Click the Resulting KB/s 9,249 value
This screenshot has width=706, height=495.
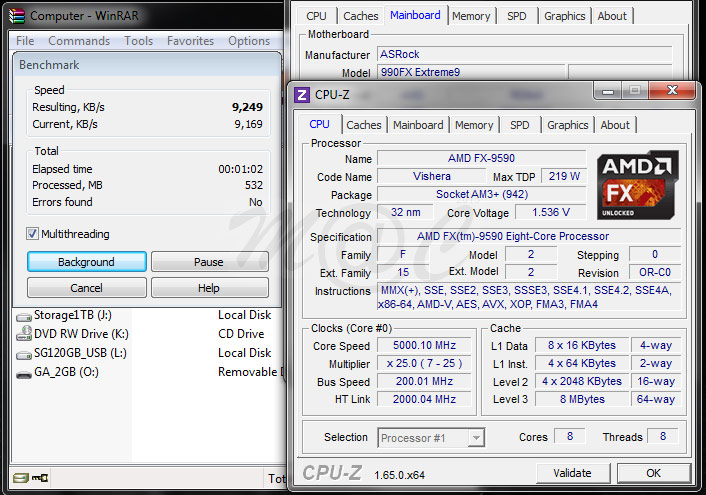click(x=247, y=107)
